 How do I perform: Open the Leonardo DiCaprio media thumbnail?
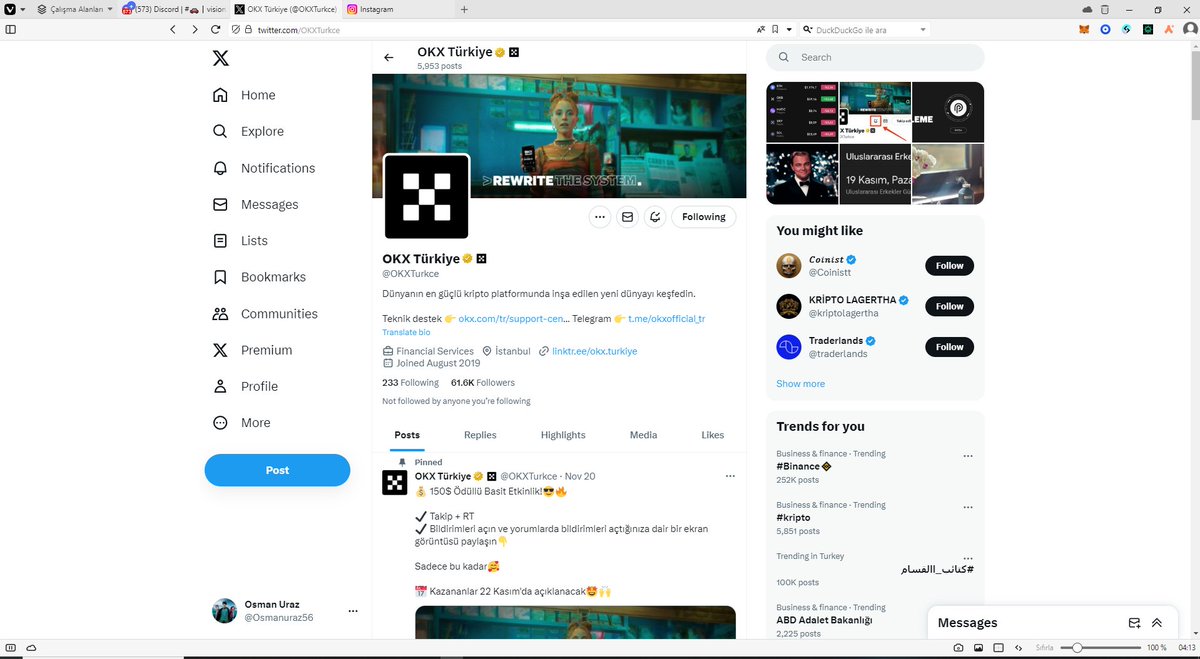click(802, 174)
